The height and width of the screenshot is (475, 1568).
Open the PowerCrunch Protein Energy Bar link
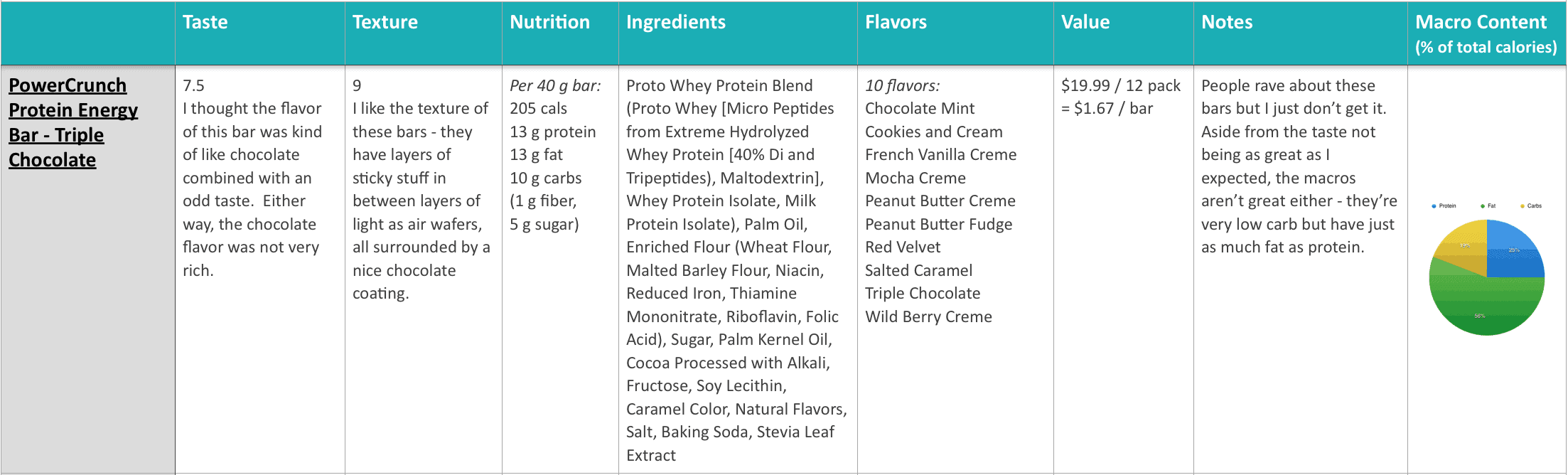tap(73, 122)
